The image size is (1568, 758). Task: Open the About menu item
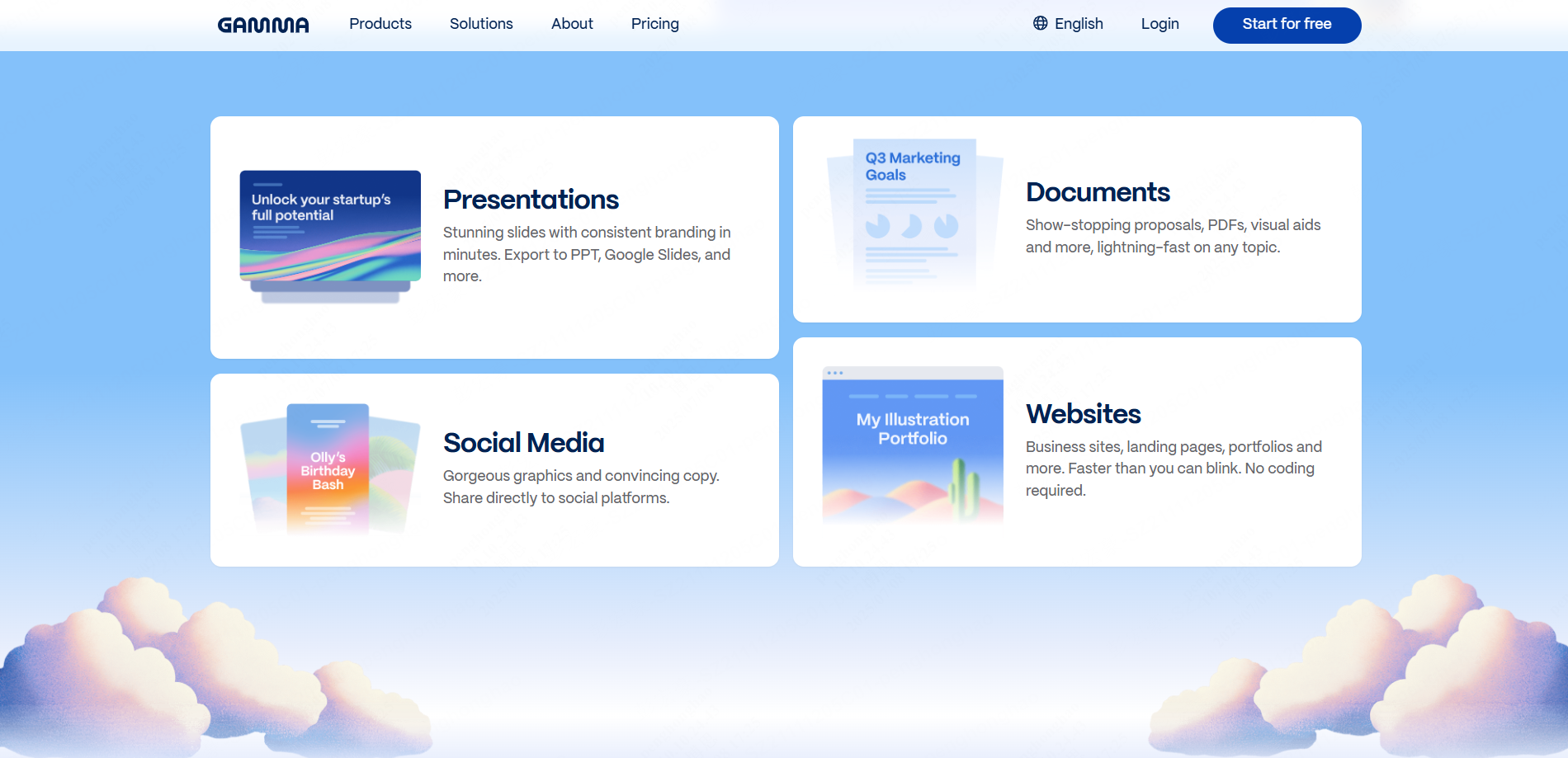(x=572, y=24)
